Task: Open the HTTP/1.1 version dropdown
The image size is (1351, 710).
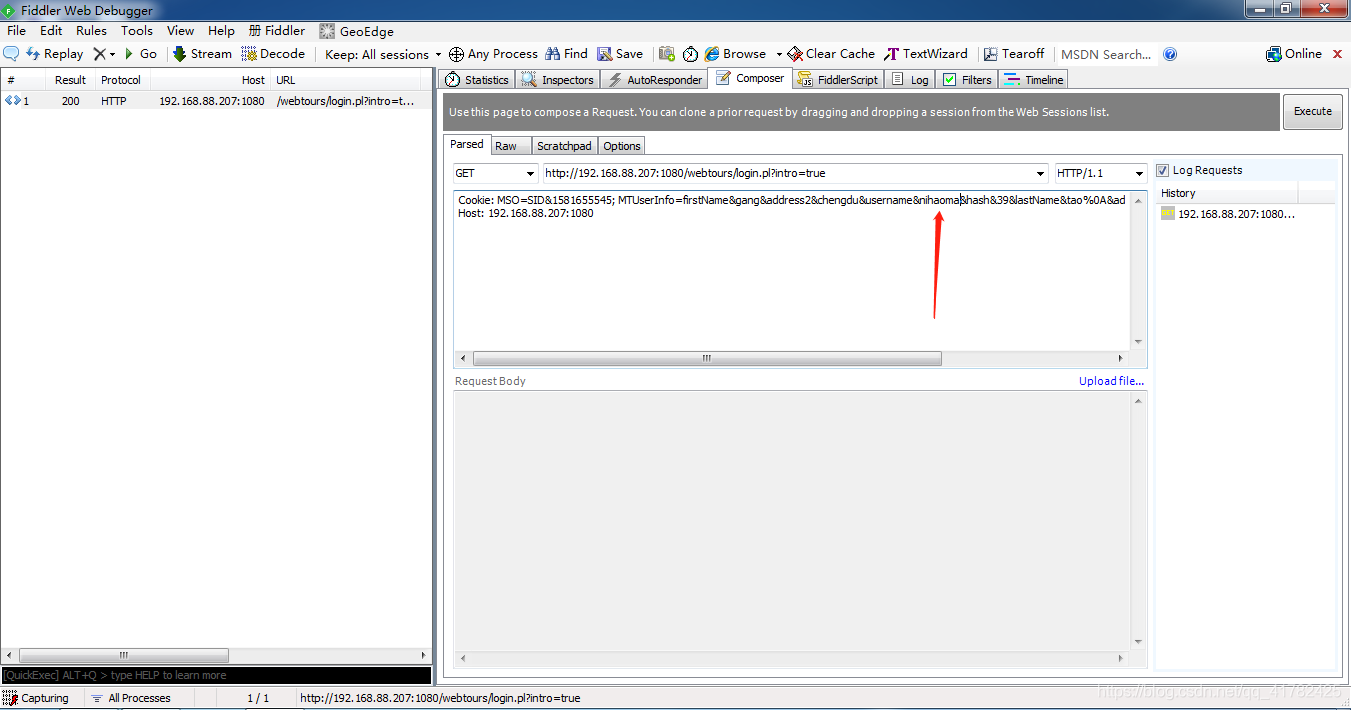Action: pos(1101,173)
